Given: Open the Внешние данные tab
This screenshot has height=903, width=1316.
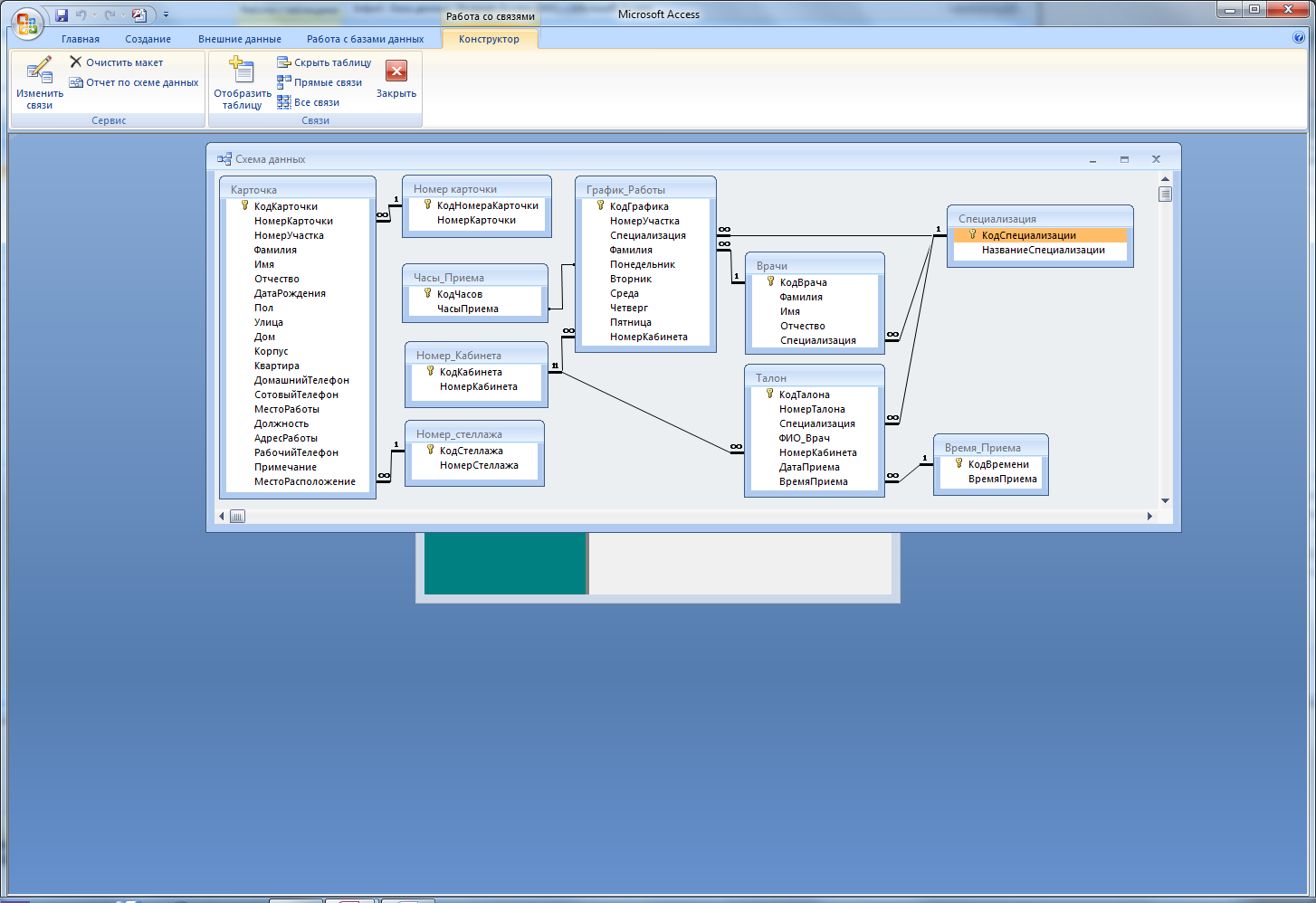Looking at the screenshot, I should pyautogui.click(x=240, y=39).
